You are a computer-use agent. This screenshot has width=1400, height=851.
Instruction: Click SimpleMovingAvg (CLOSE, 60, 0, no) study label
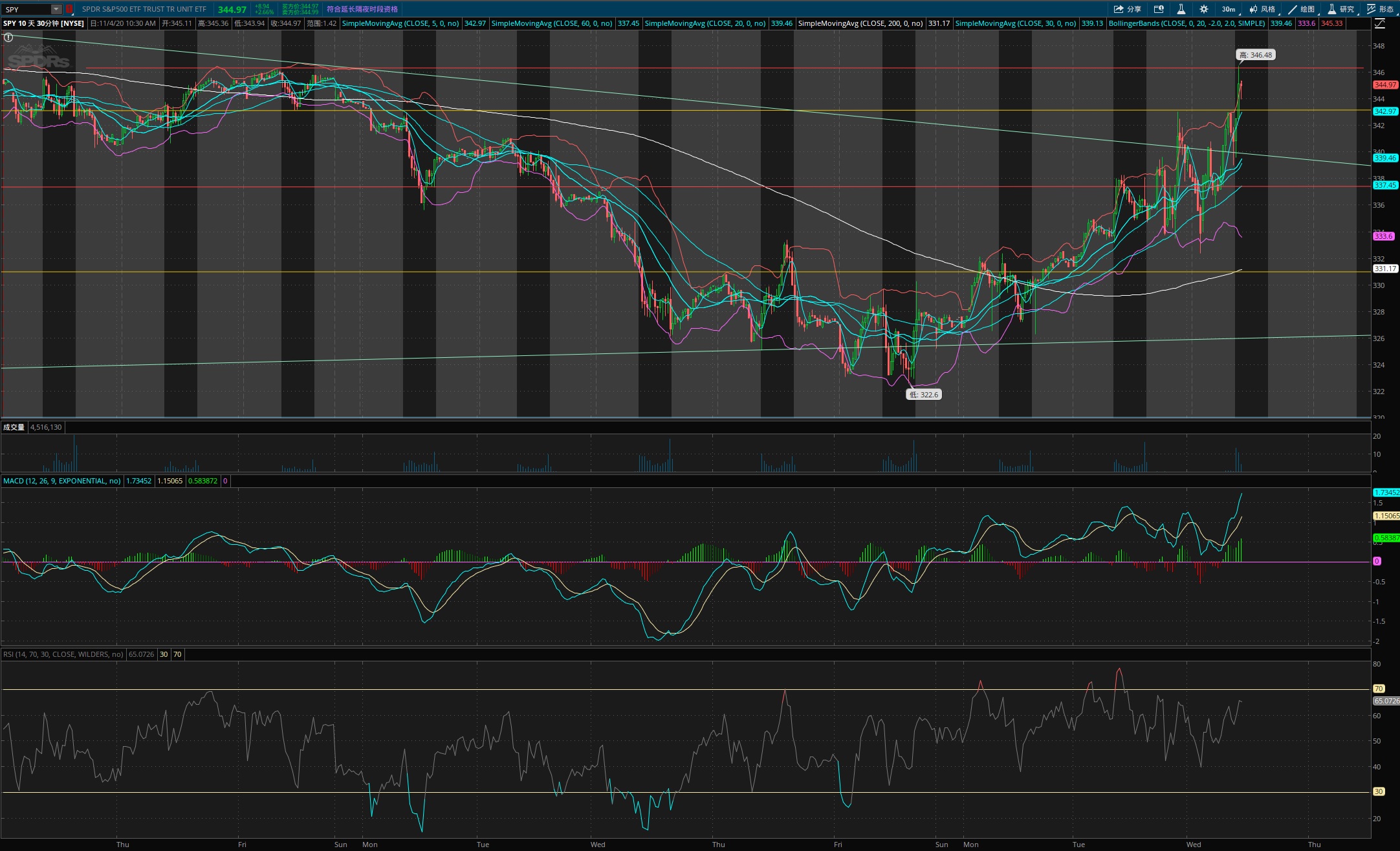(x=552, y=23)
